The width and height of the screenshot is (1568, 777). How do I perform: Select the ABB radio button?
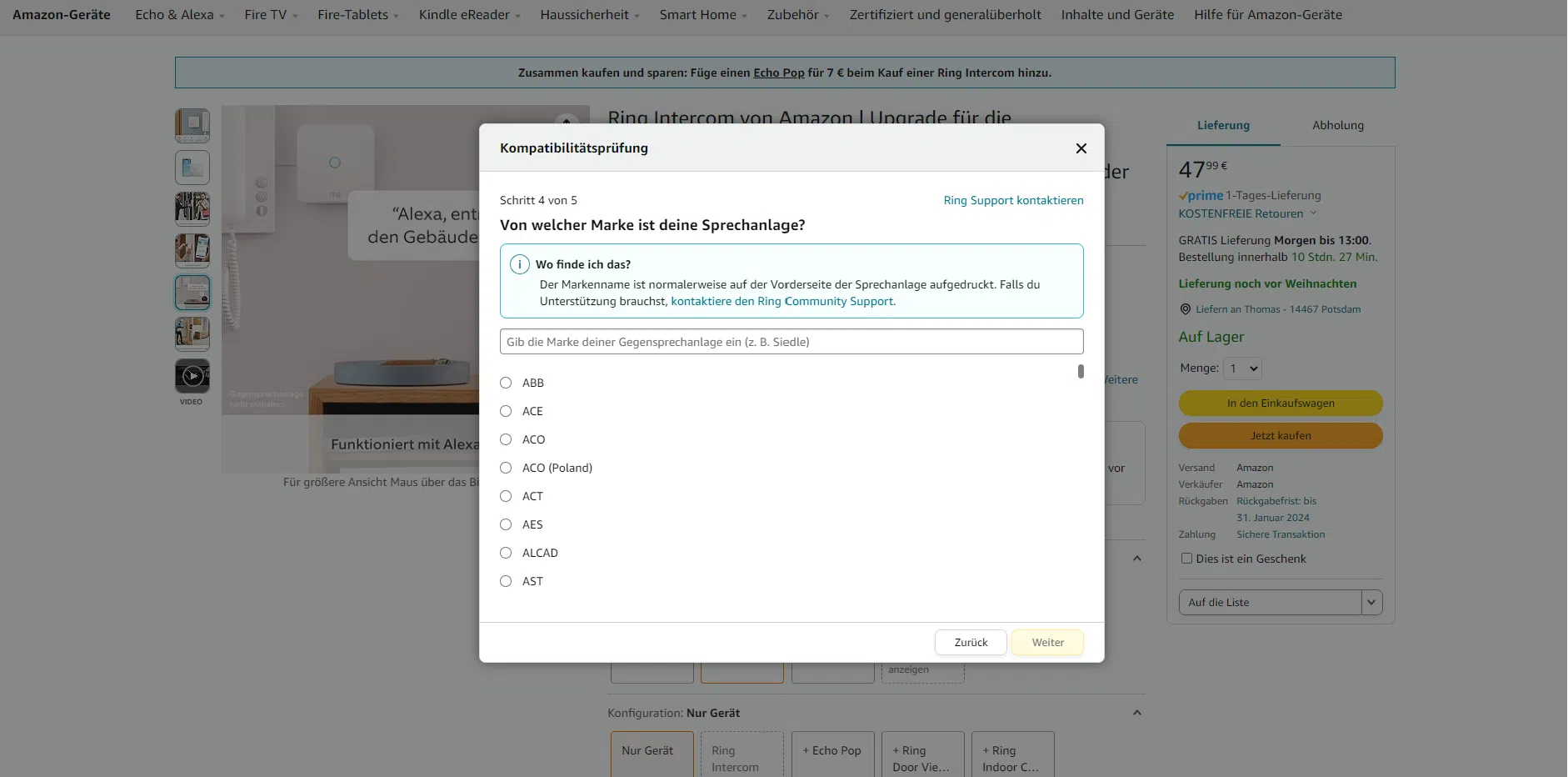pyautogui.click(x=506, y=383)
